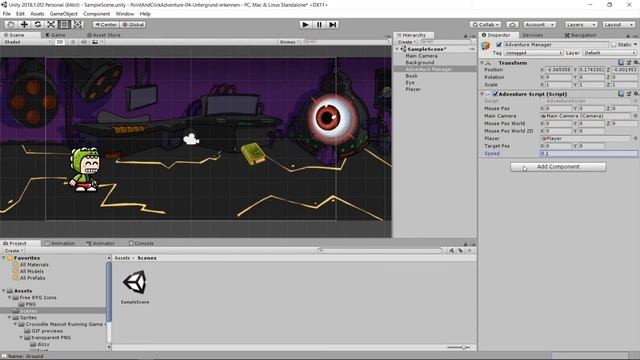
Task: Open the GameObject menu
Action: point(63,13)
